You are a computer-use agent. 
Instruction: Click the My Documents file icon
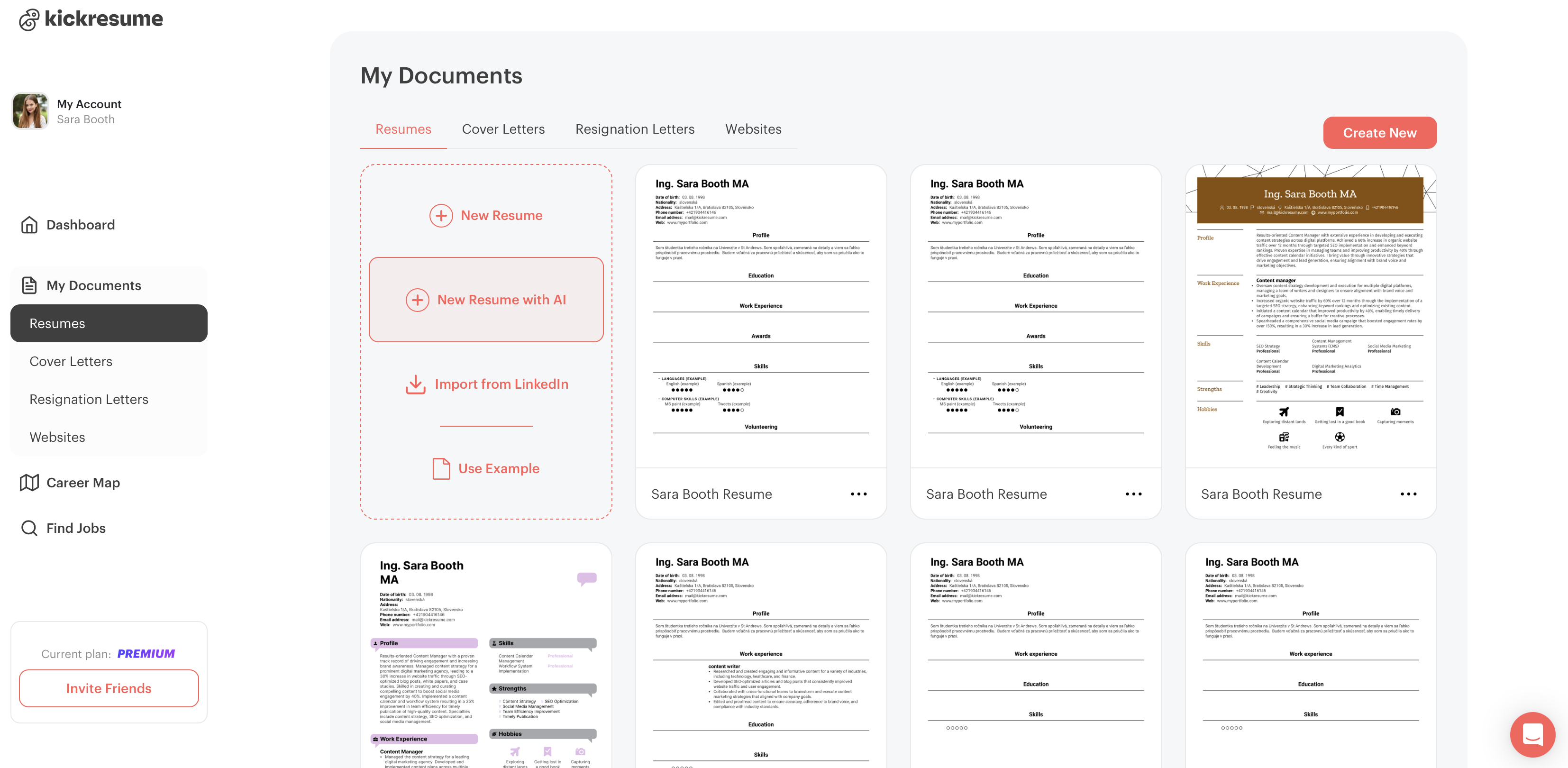29,285
